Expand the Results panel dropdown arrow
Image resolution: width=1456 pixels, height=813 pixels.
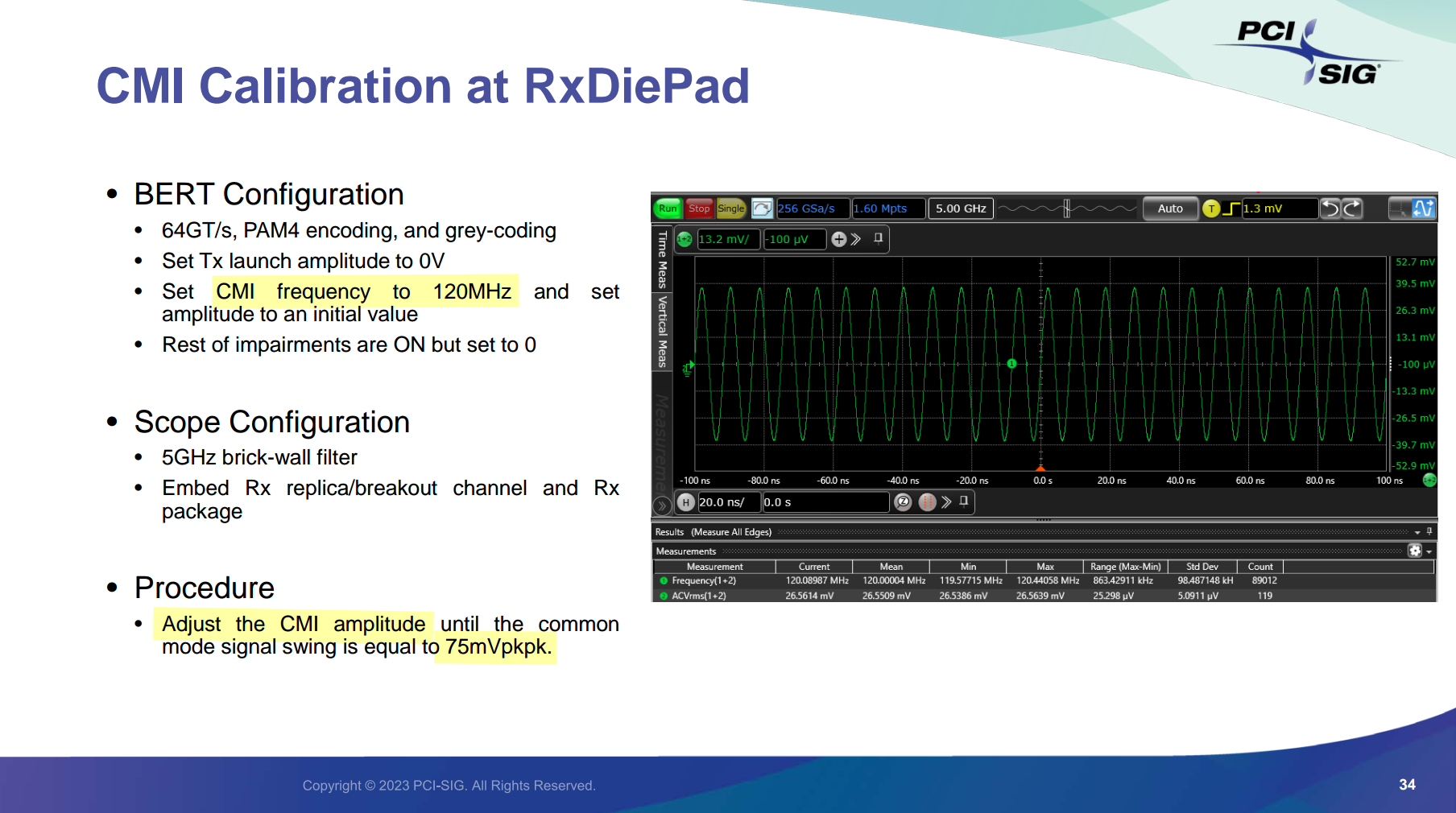click(1417, 532)
